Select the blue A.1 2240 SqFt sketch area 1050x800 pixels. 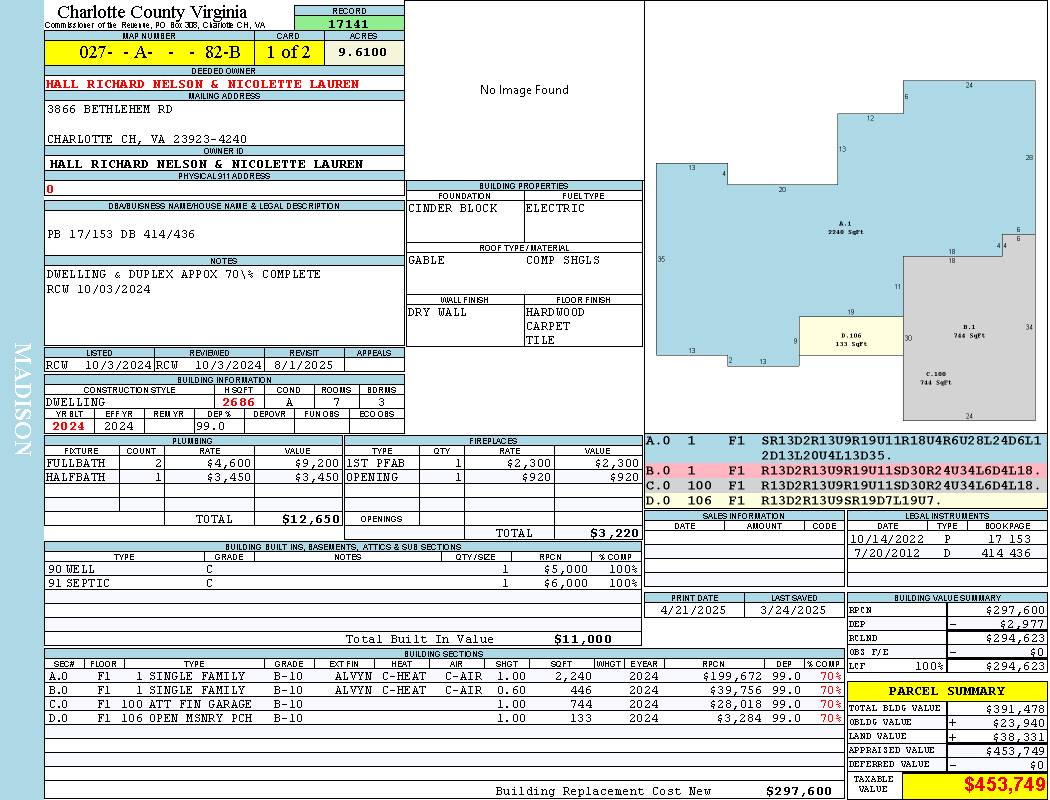[845, 228]
